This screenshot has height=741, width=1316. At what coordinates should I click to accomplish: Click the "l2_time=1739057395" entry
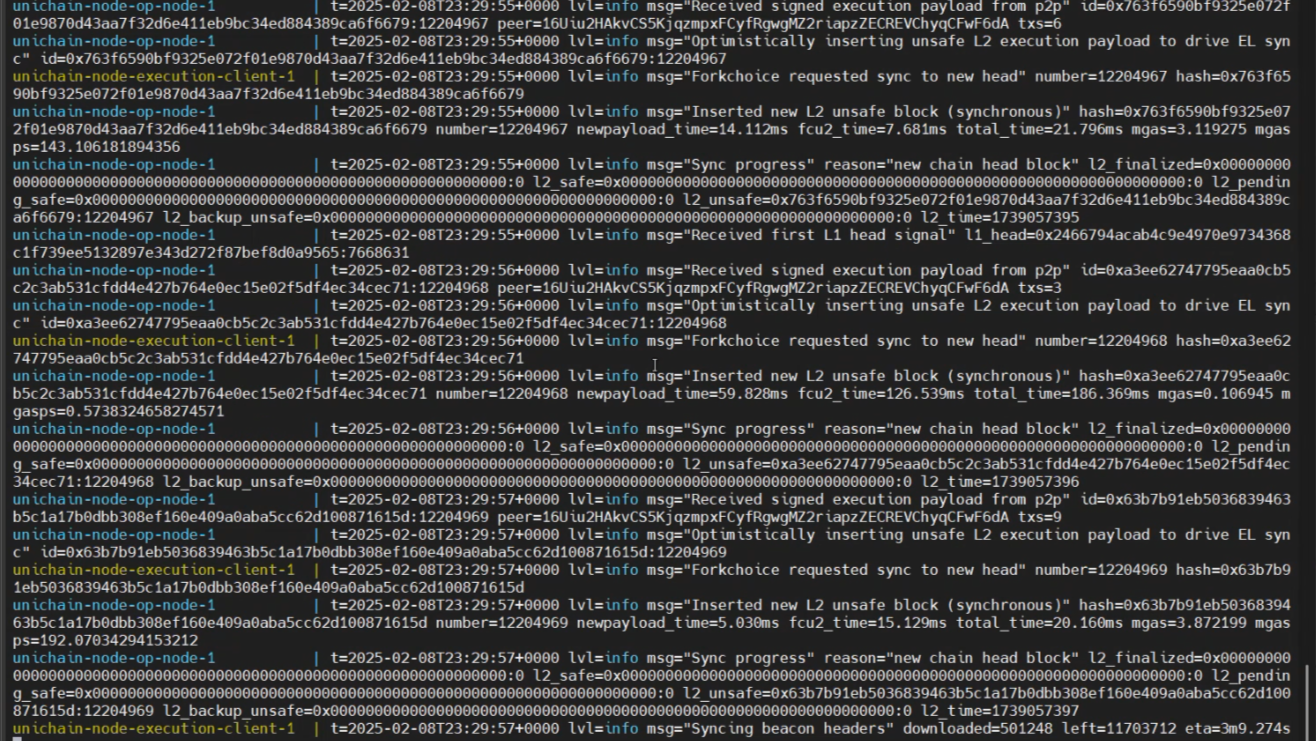click(1000, 217)
